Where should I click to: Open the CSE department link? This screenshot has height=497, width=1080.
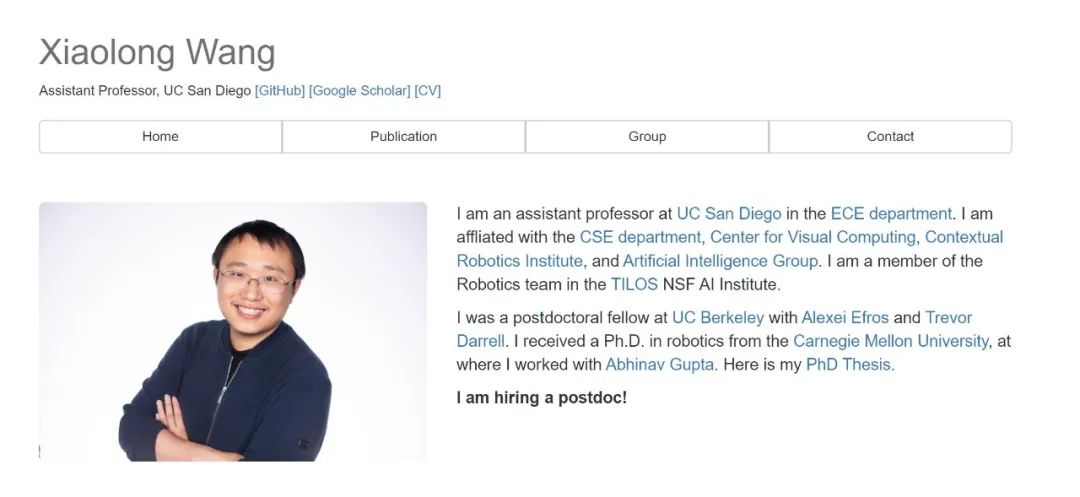point(640,237)
